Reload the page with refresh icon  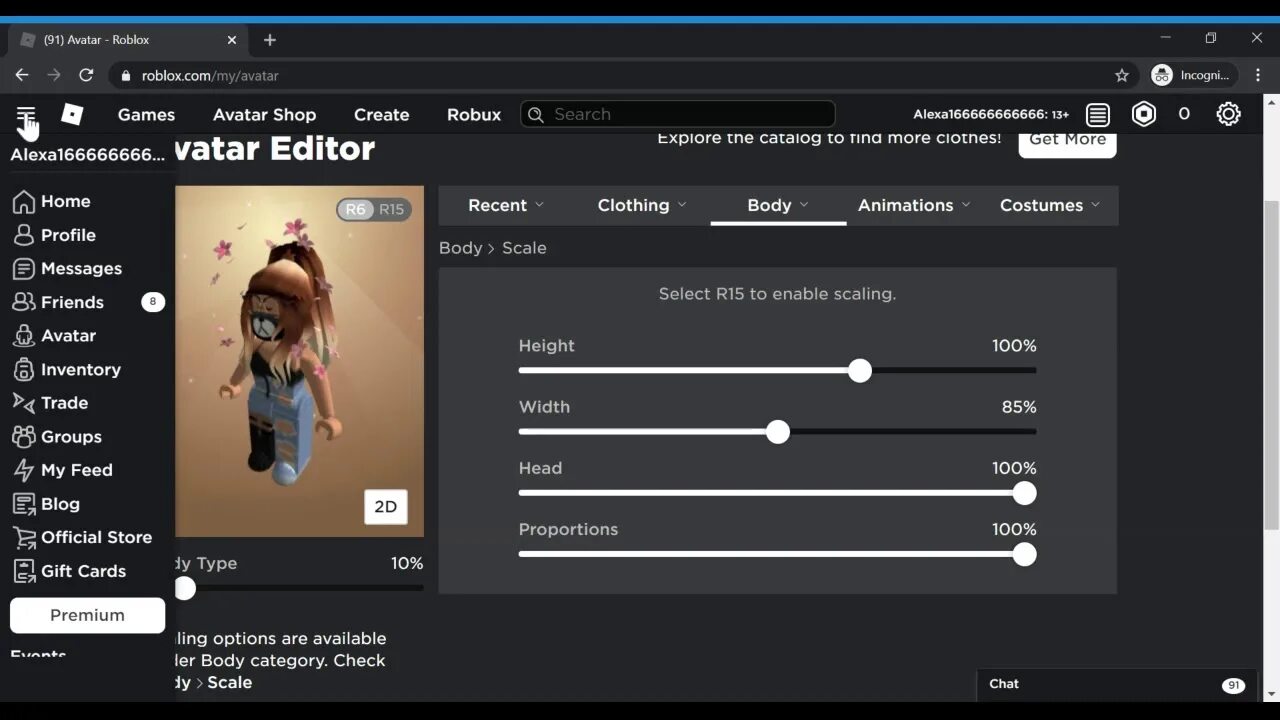tap(86, 75)
